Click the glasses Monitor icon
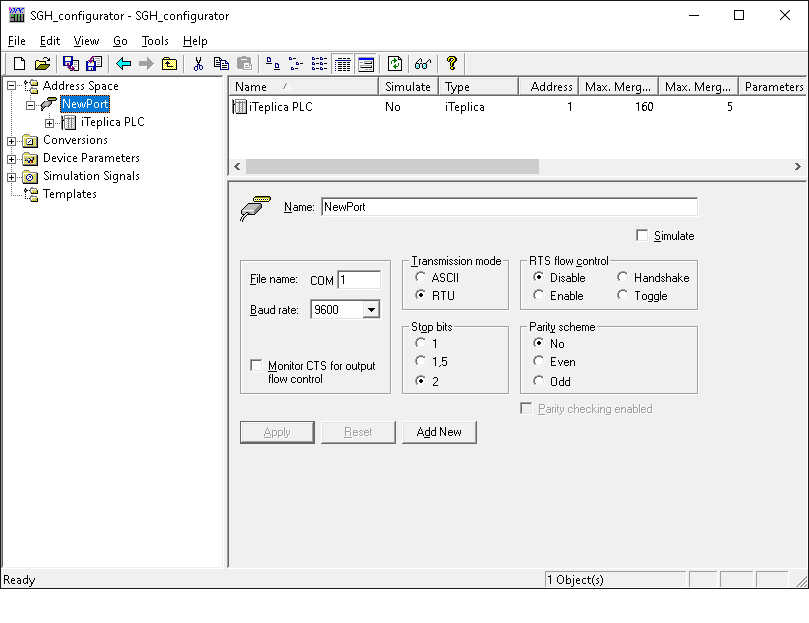 423,63
